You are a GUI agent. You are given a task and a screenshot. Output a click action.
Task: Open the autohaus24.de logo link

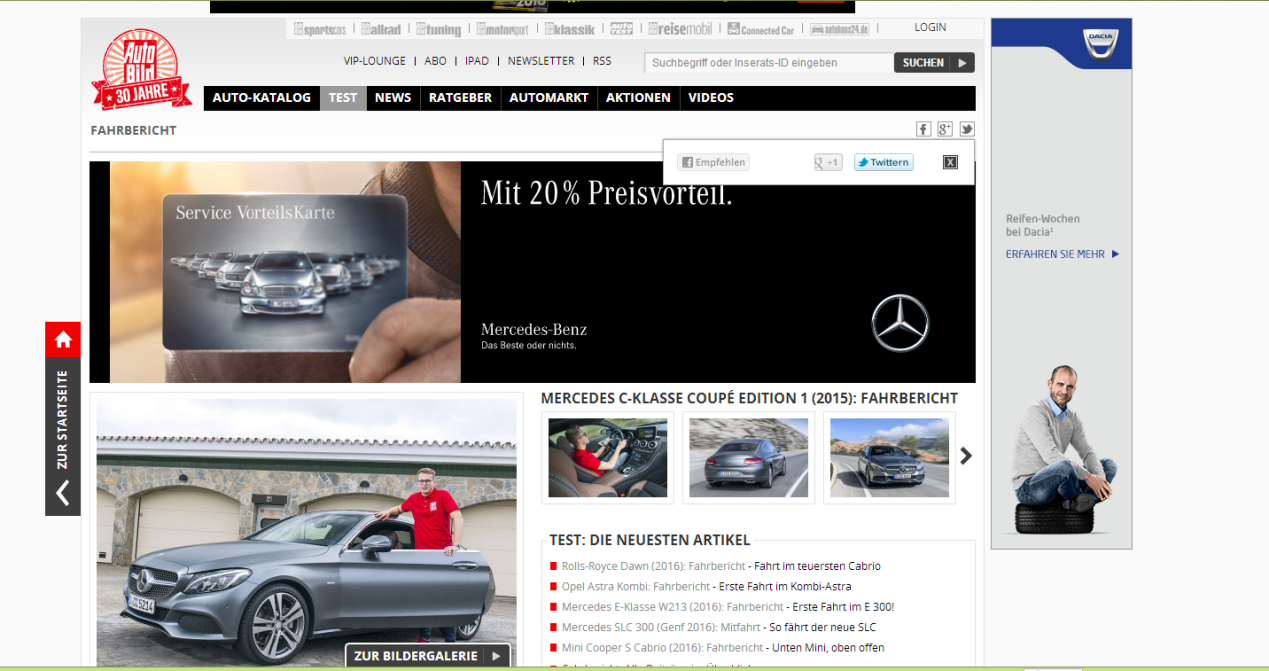click(x=840, y=29)
